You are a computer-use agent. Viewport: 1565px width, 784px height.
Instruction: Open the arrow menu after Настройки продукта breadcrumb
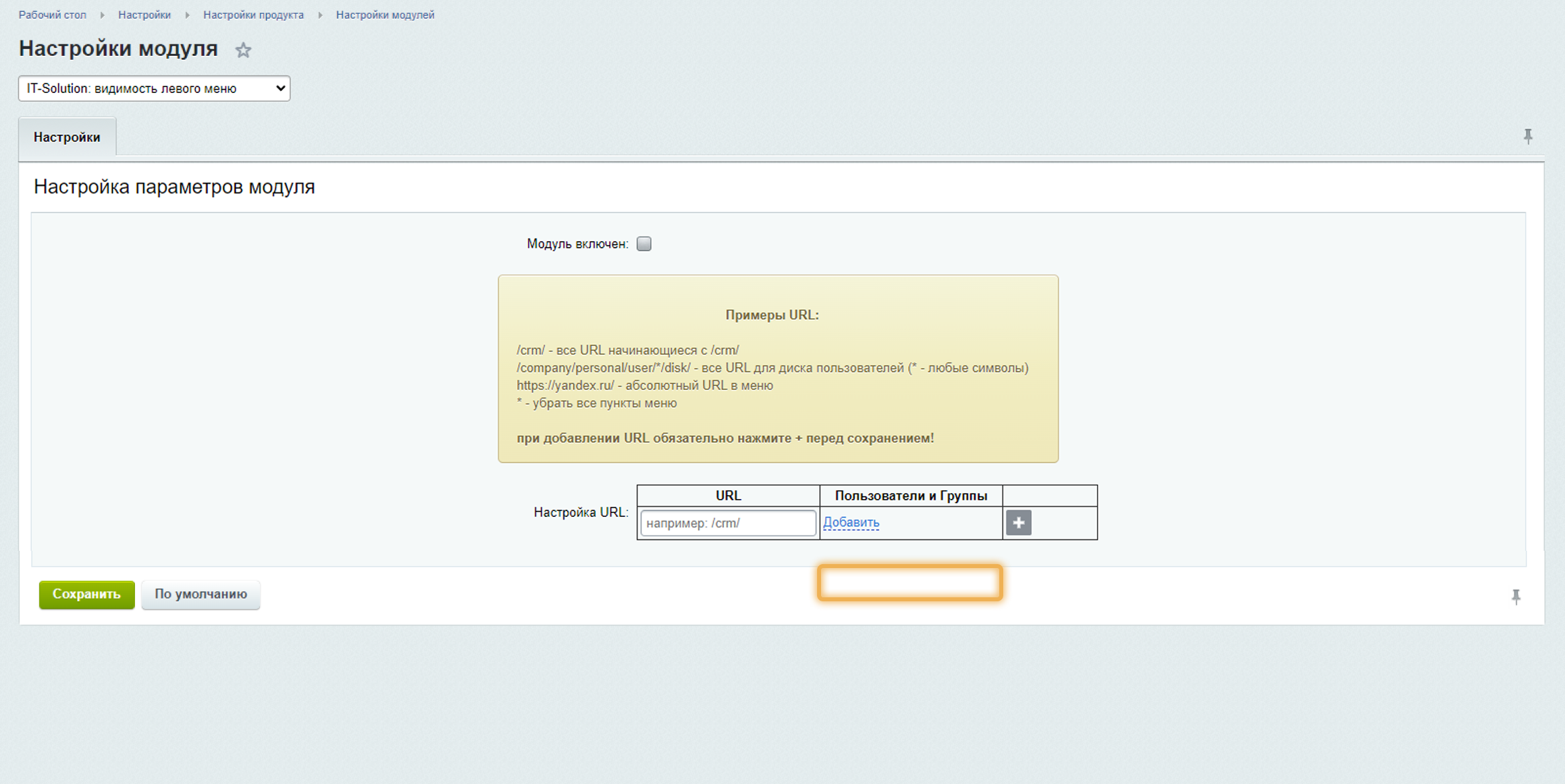(320, 15)
